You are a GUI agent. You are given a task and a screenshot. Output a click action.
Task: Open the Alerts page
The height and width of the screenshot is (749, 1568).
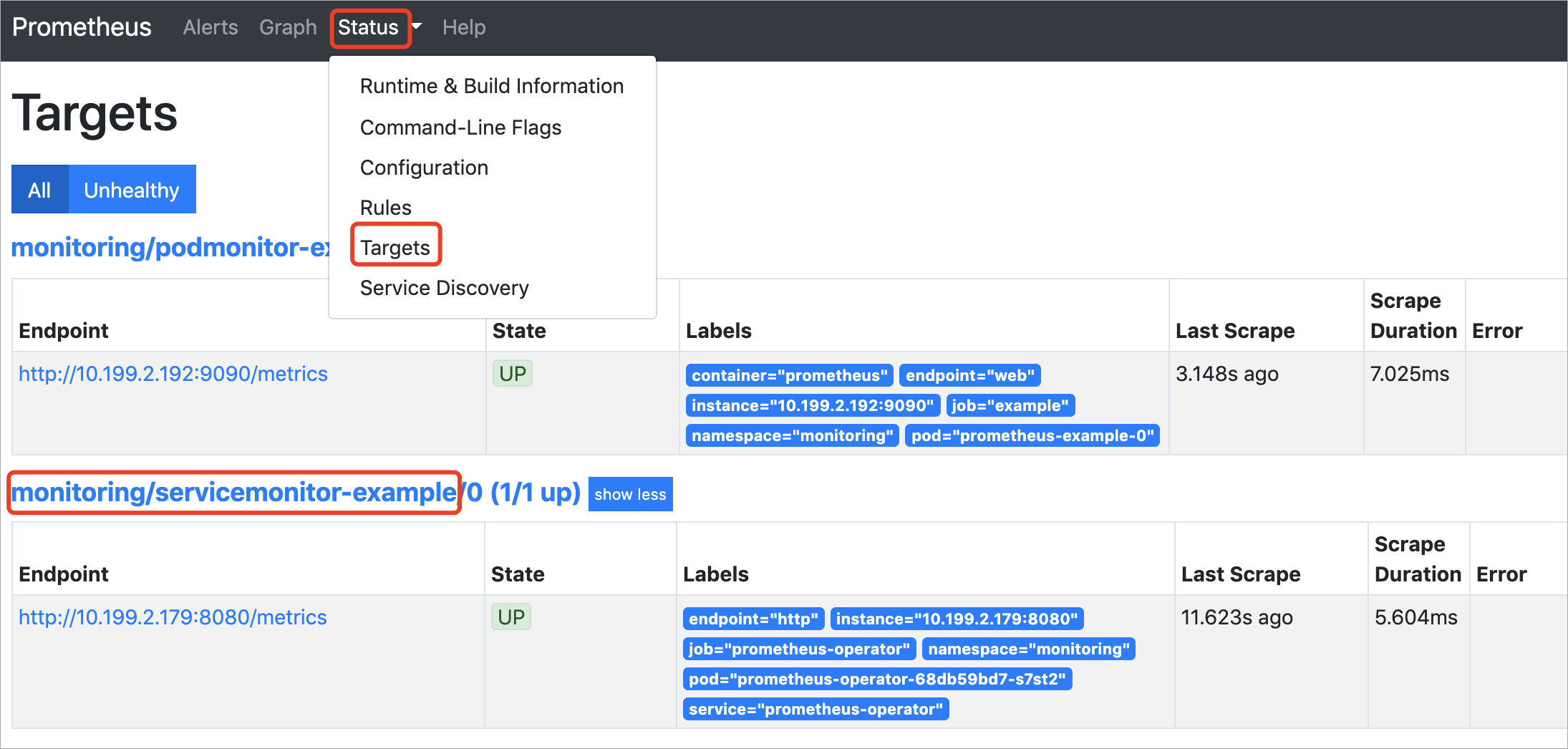coord(210,27)
